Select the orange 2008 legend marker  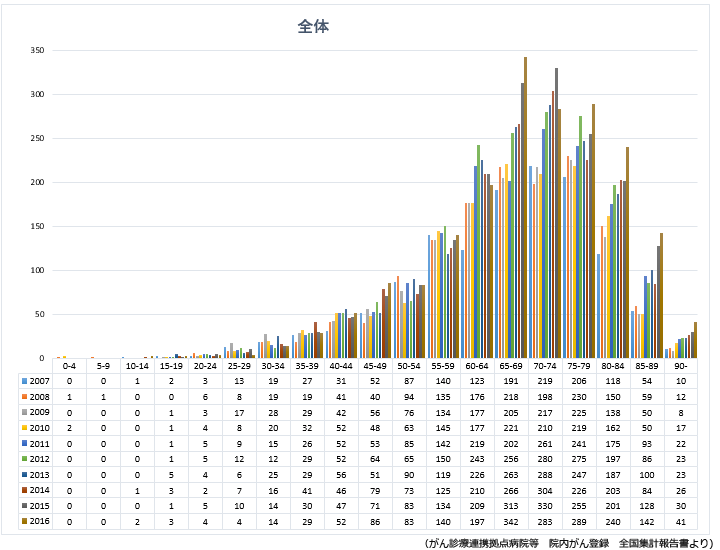[x=24, y=396]
